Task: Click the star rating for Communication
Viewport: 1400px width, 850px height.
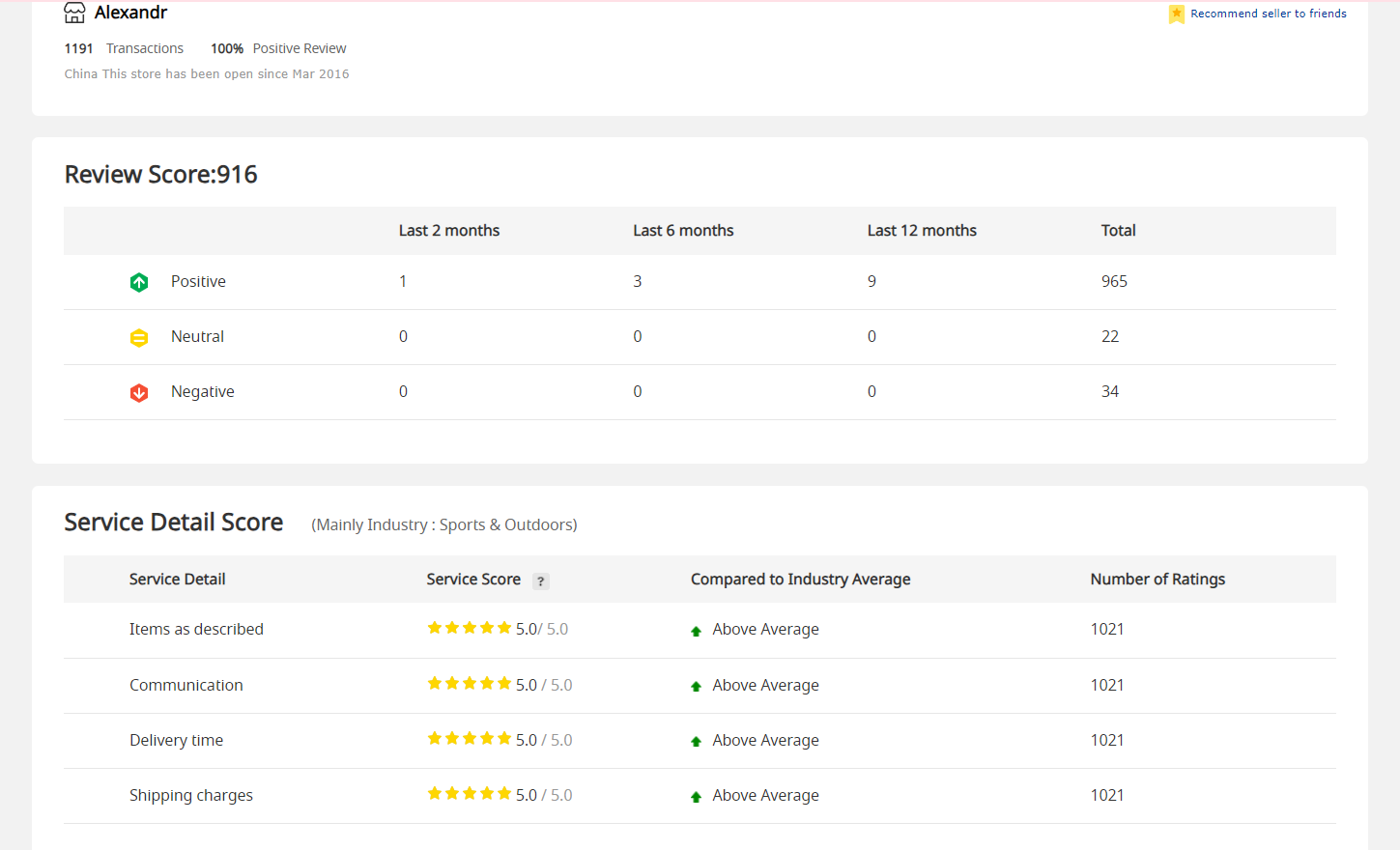Action: (470, 683)
